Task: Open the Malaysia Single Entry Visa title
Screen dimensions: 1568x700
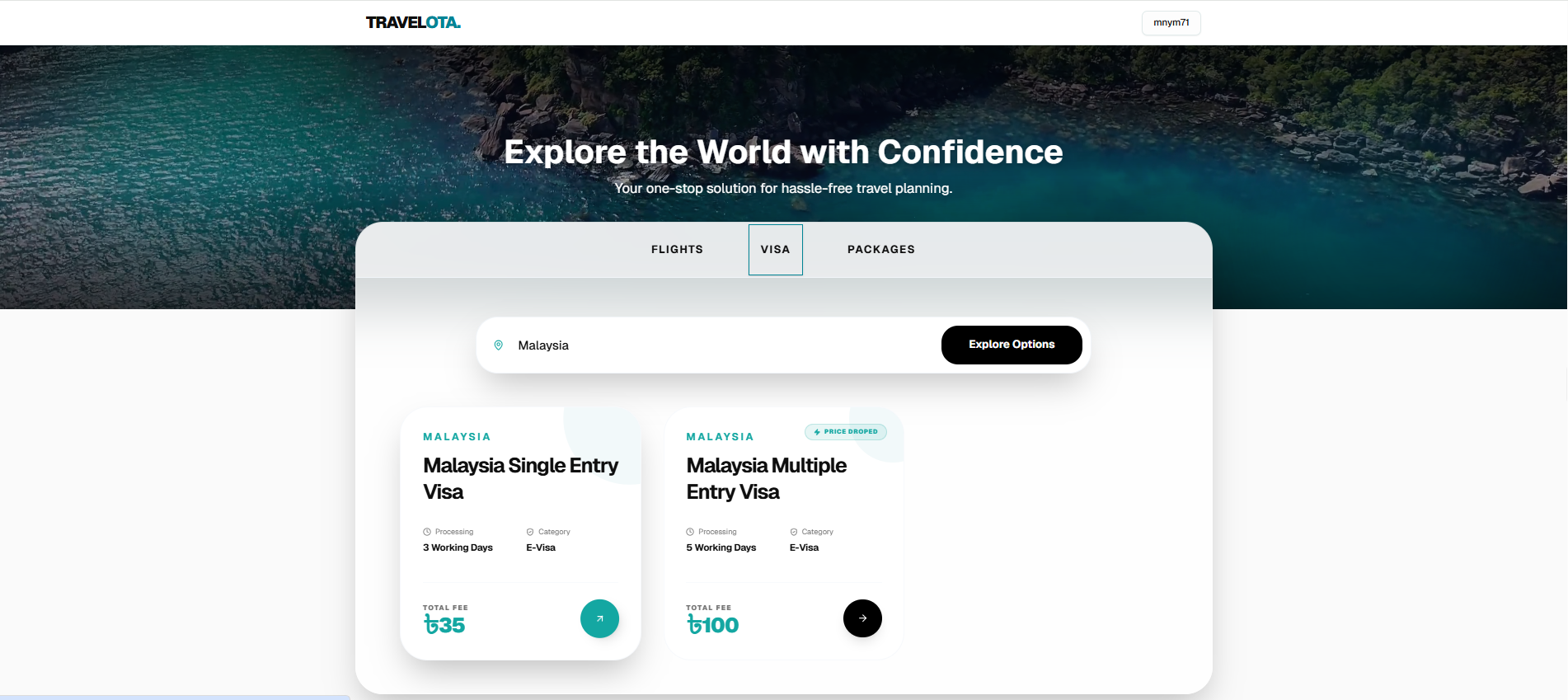Action: 520,479
